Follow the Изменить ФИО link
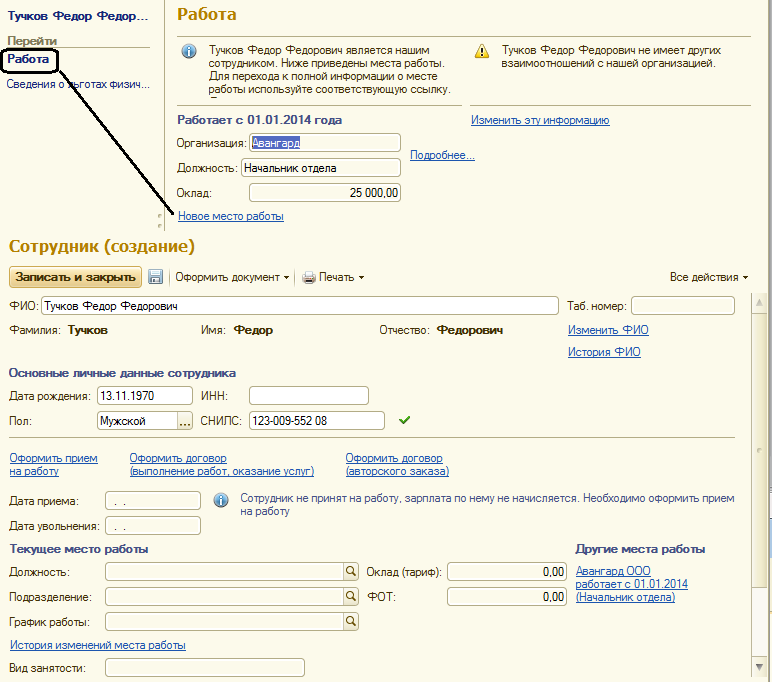The width and height of the screenshot is (772, 682). click(x=608, y=330)
